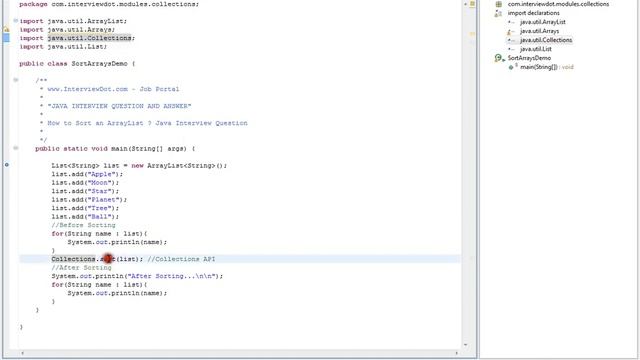Viewport: 640px width, 360px height.
Task: Click the 'How to Sort an ArrayList' comment
Action: click(147, 123)
